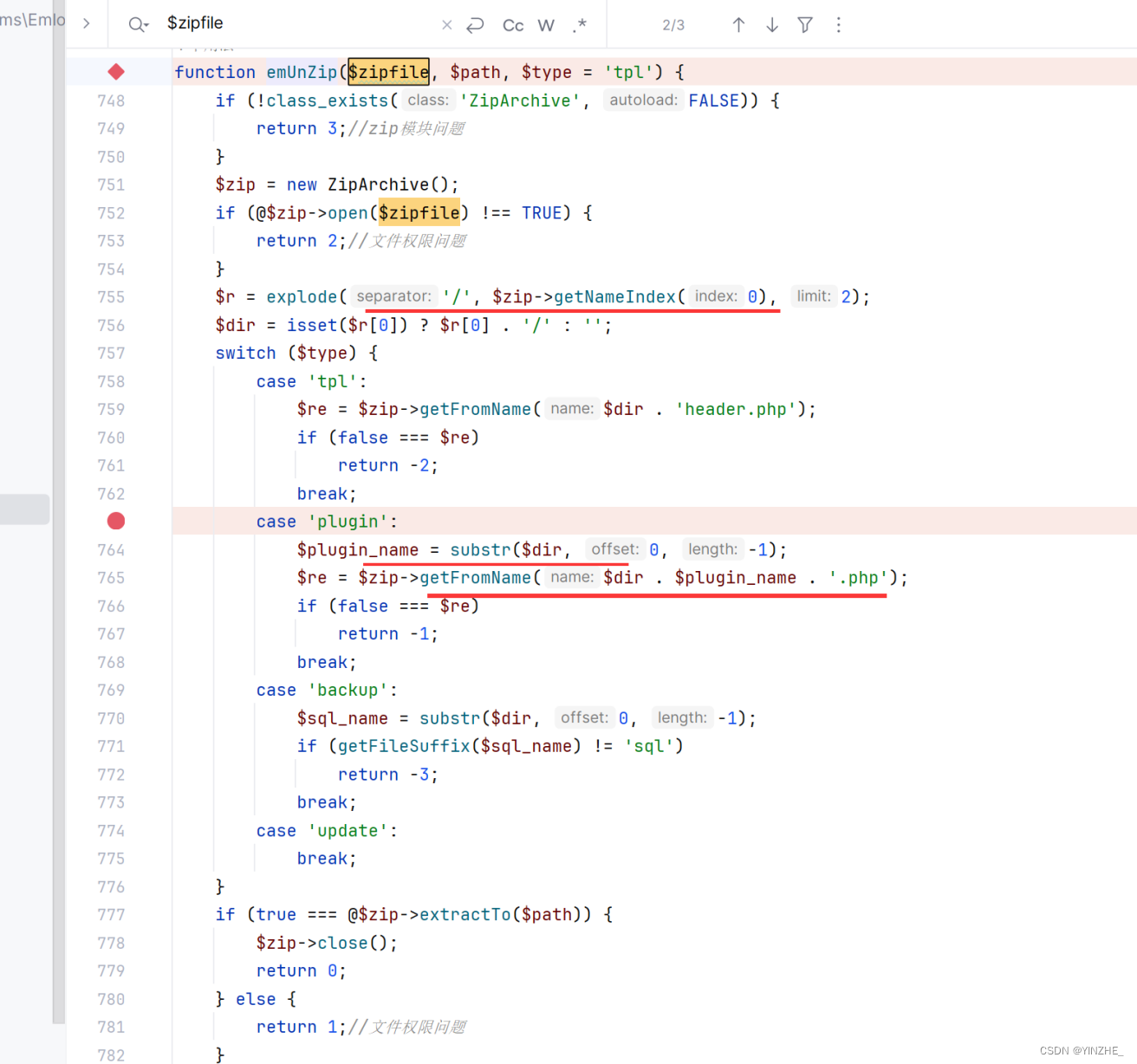Click switch ($type) statement
The image size is (1137, 1064).
296,353
